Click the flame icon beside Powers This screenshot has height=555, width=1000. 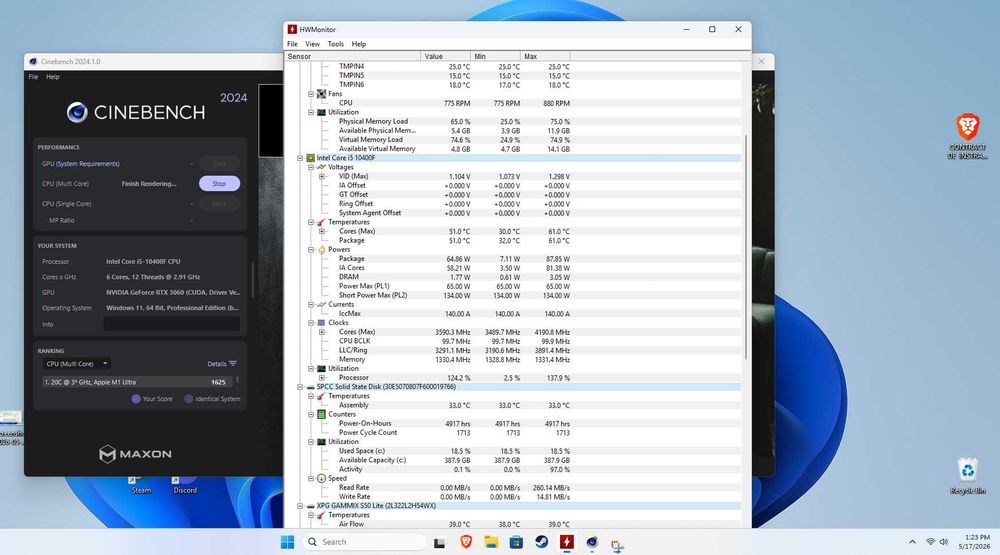click(321, 249)
